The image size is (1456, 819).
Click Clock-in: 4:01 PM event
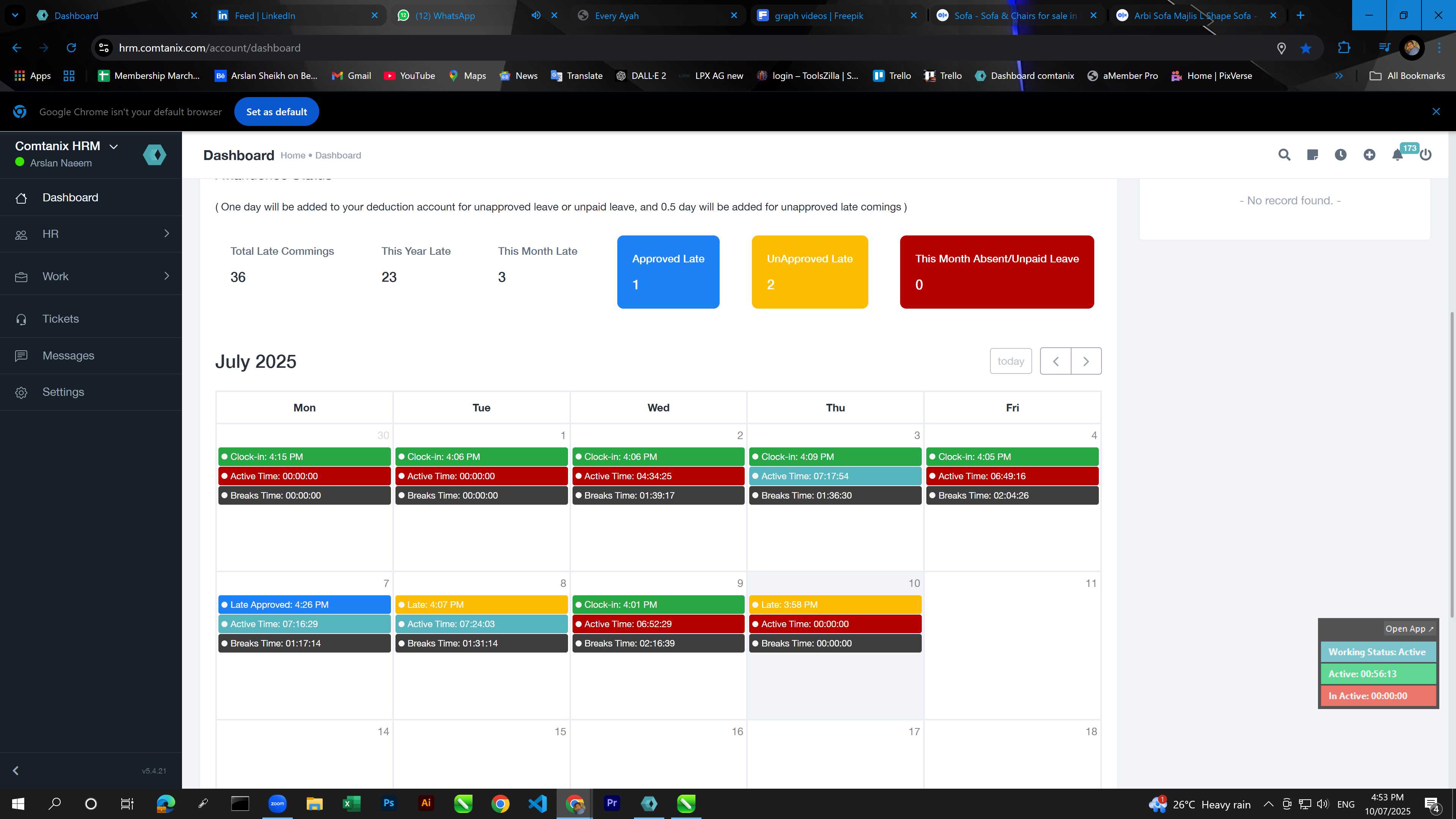click(659, 605)
